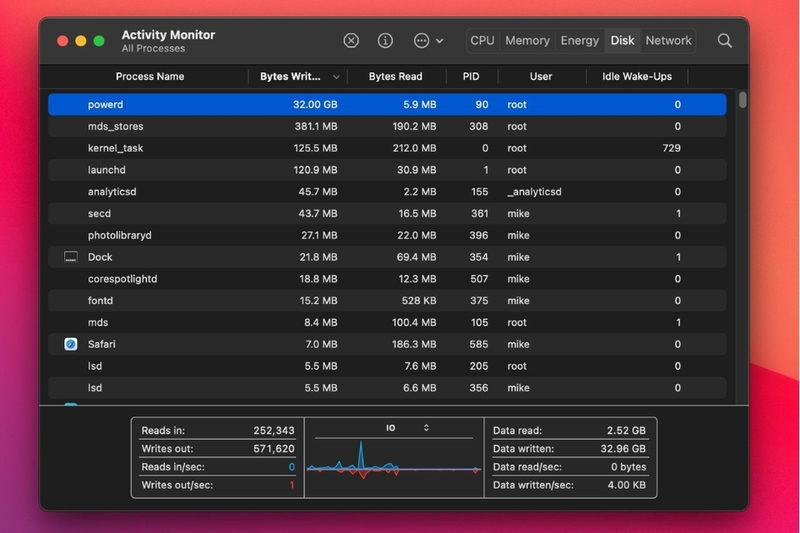Click the Writes out/sec label
The height and width of the screenshot is (533, 800).
pos(177,485)
